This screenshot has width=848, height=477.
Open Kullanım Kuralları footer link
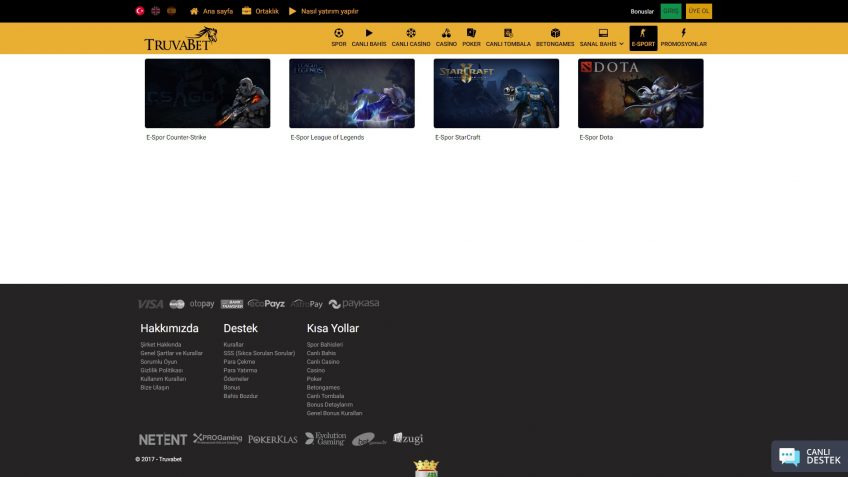click(x=163, y=379)
